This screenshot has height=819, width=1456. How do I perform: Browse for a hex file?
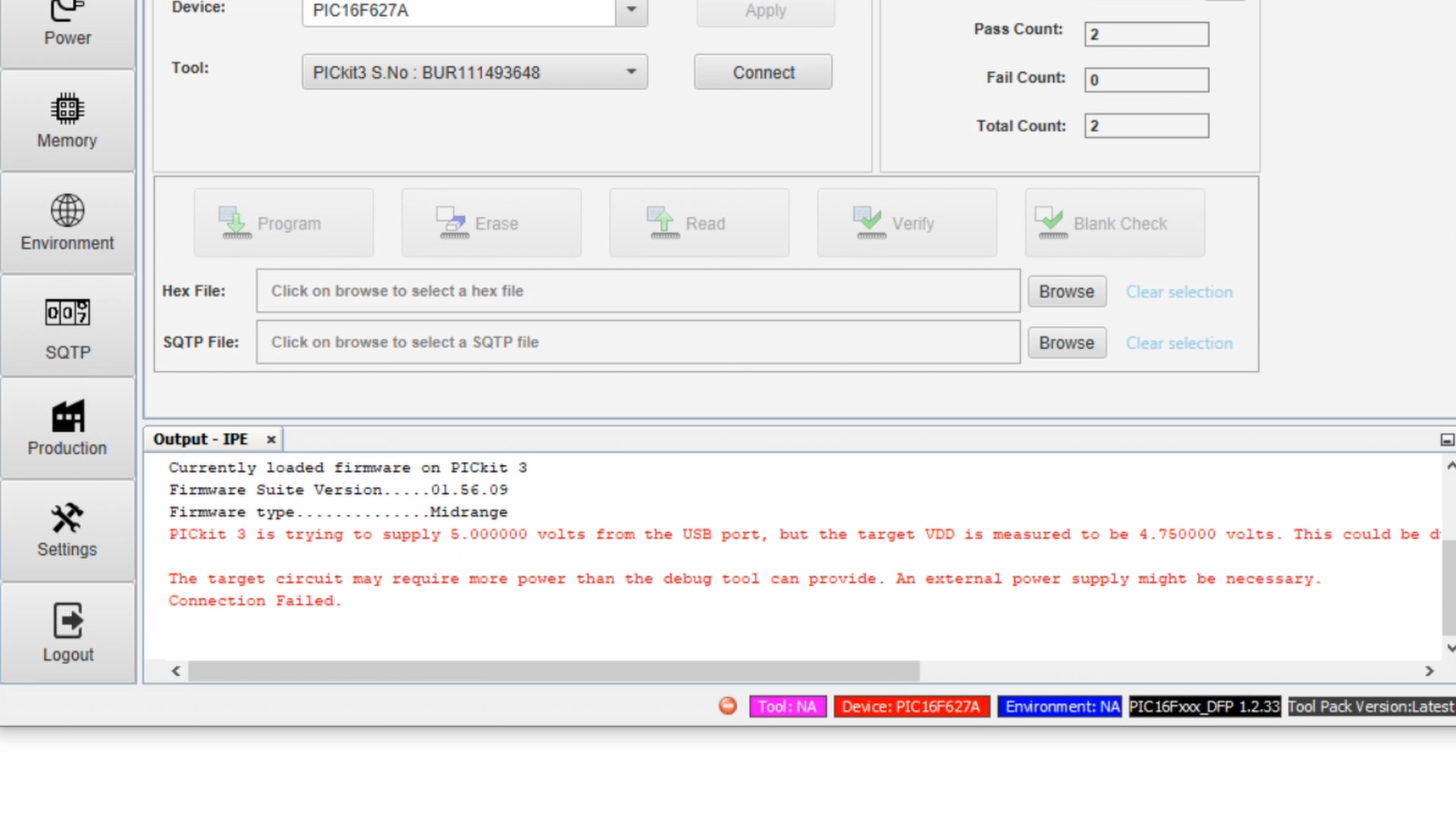click(x=1066, y=292)
